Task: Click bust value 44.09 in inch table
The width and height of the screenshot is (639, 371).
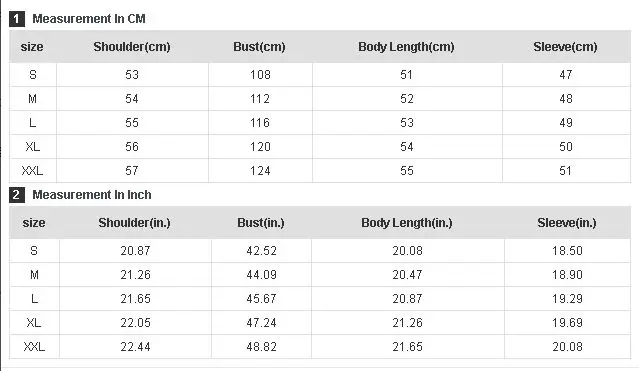Action: 261,275
